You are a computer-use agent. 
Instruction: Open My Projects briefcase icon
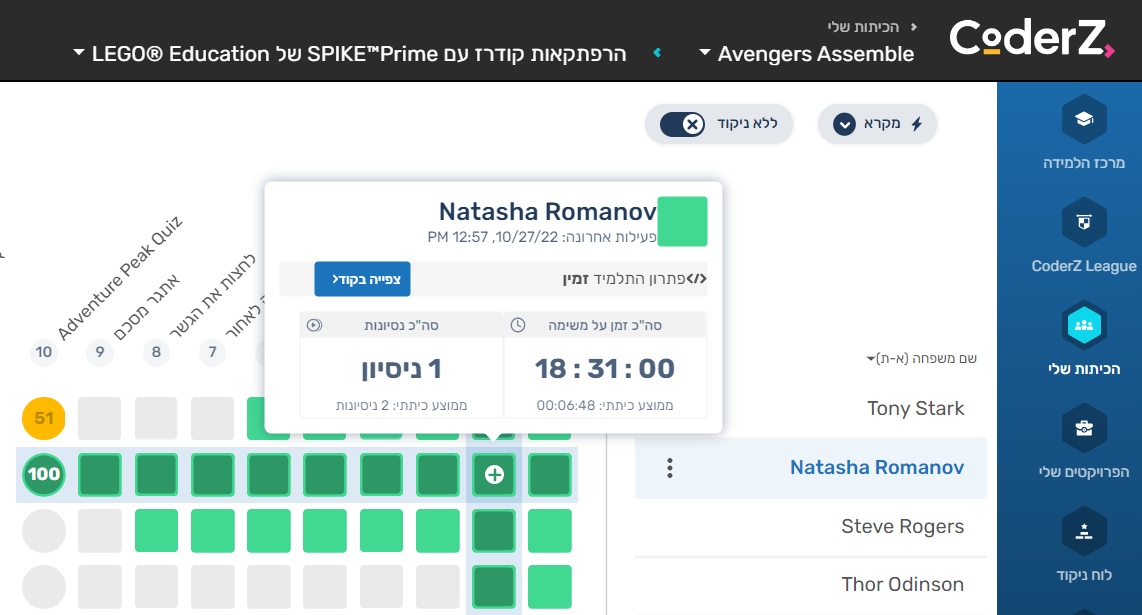[x=1083, y=428]
